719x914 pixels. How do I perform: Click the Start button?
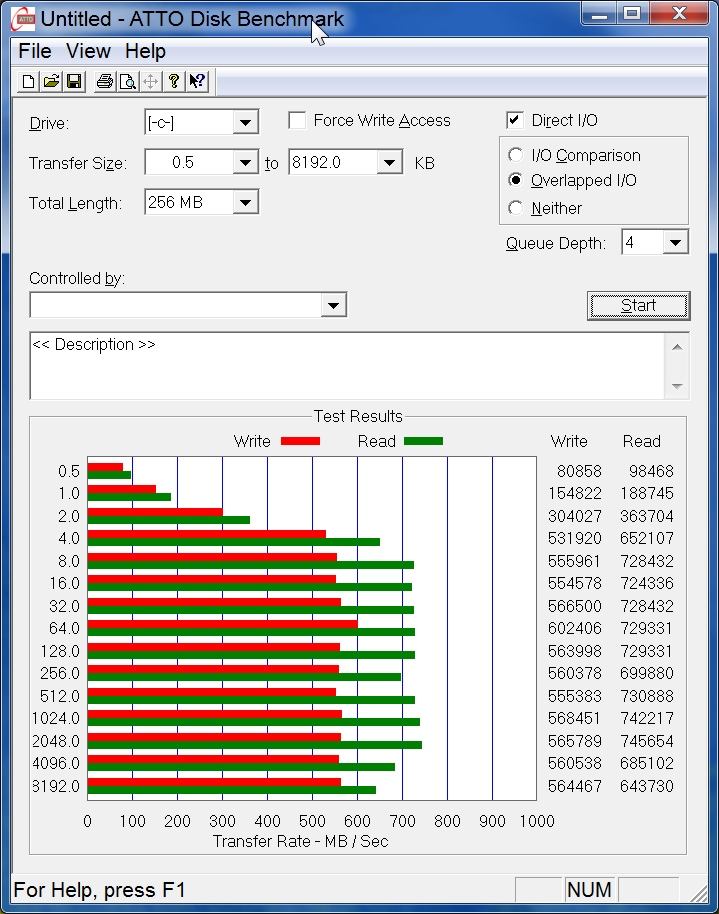coord(639,306)
